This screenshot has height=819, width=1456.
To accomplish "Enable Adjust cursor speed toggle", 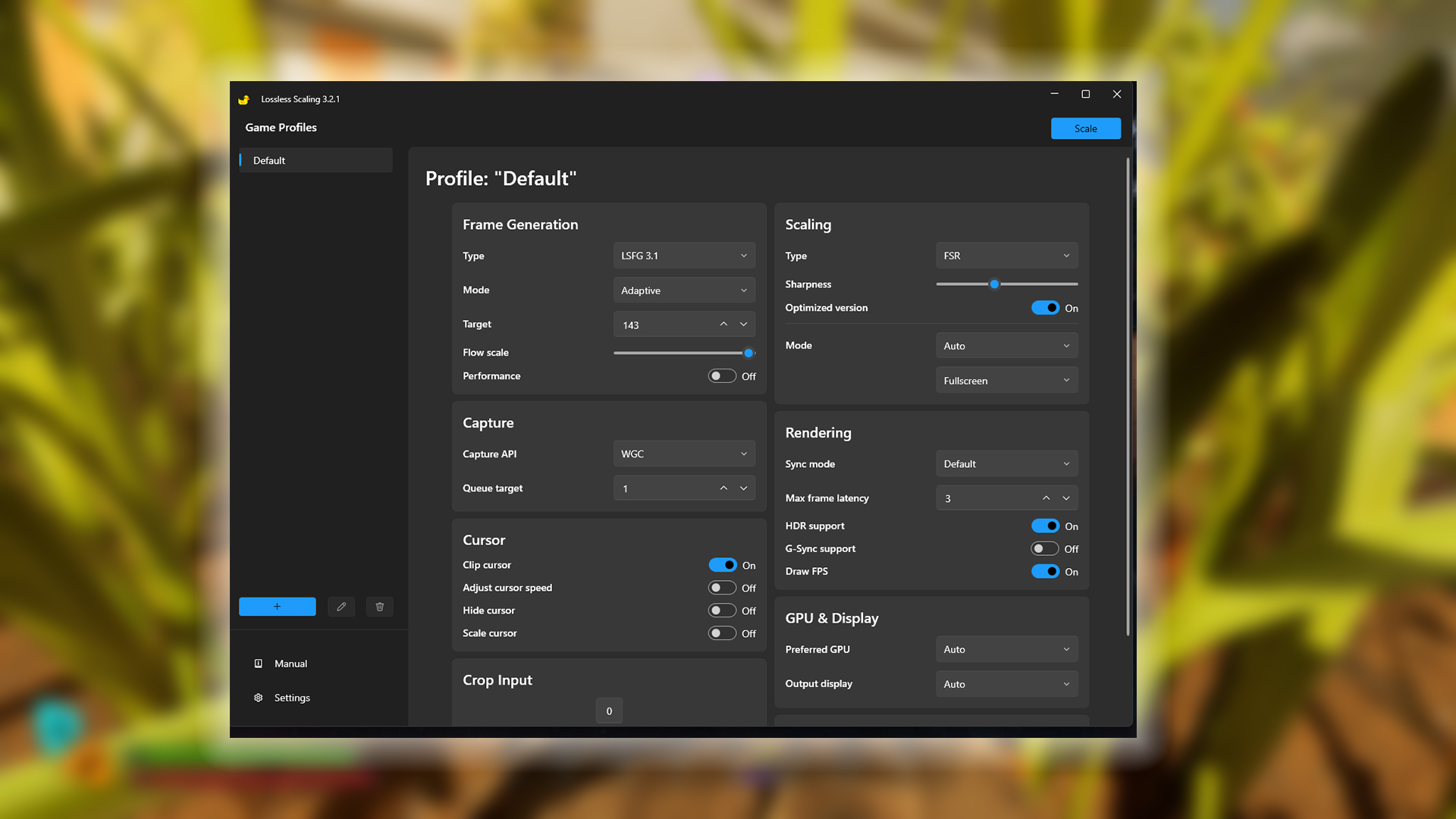I will 722,588.
